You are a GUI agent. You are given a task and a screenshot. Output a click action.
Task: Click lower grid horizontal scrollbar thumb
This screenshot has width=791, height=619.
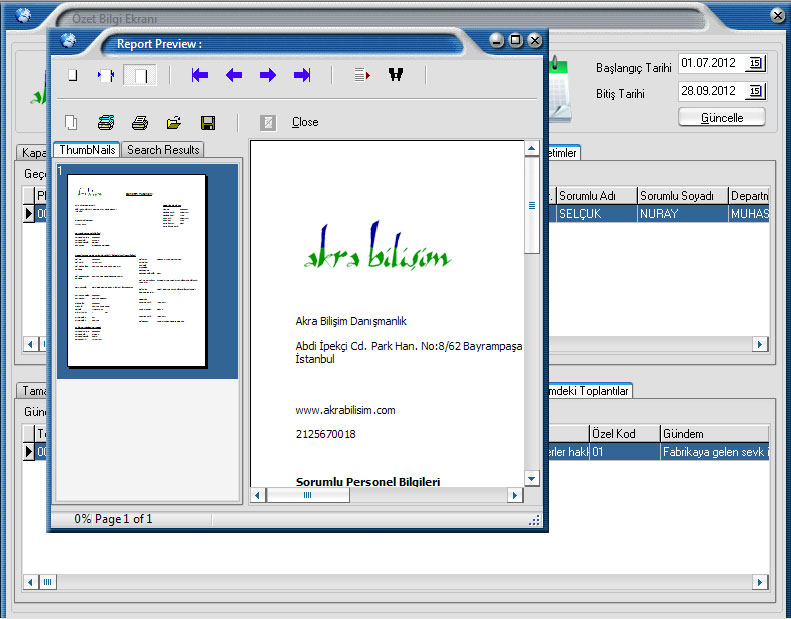47,582
